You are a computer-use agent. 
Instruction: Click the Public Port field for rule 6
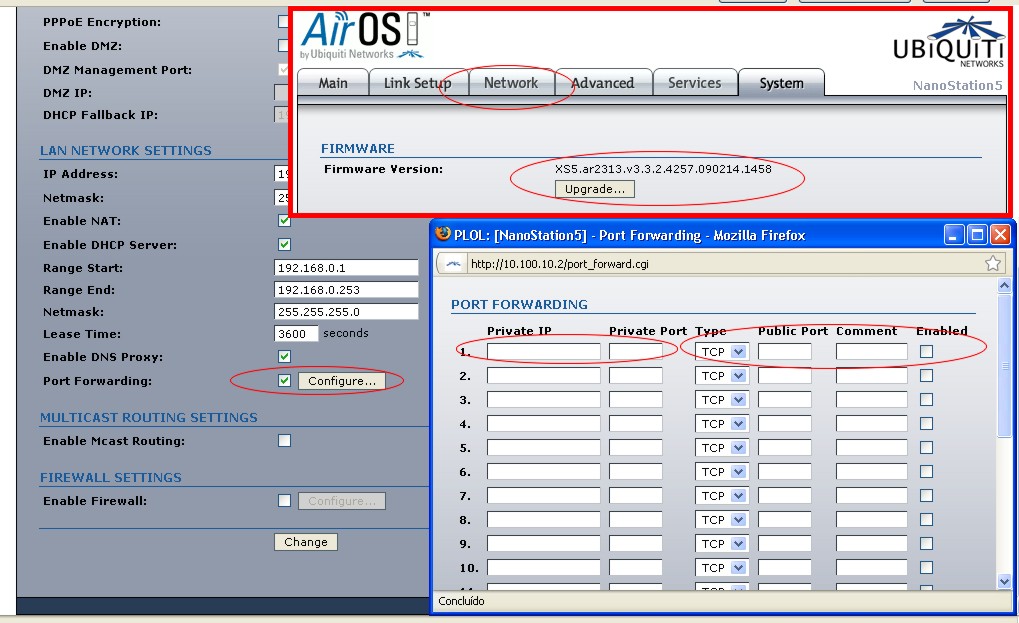tap(784, 472)
